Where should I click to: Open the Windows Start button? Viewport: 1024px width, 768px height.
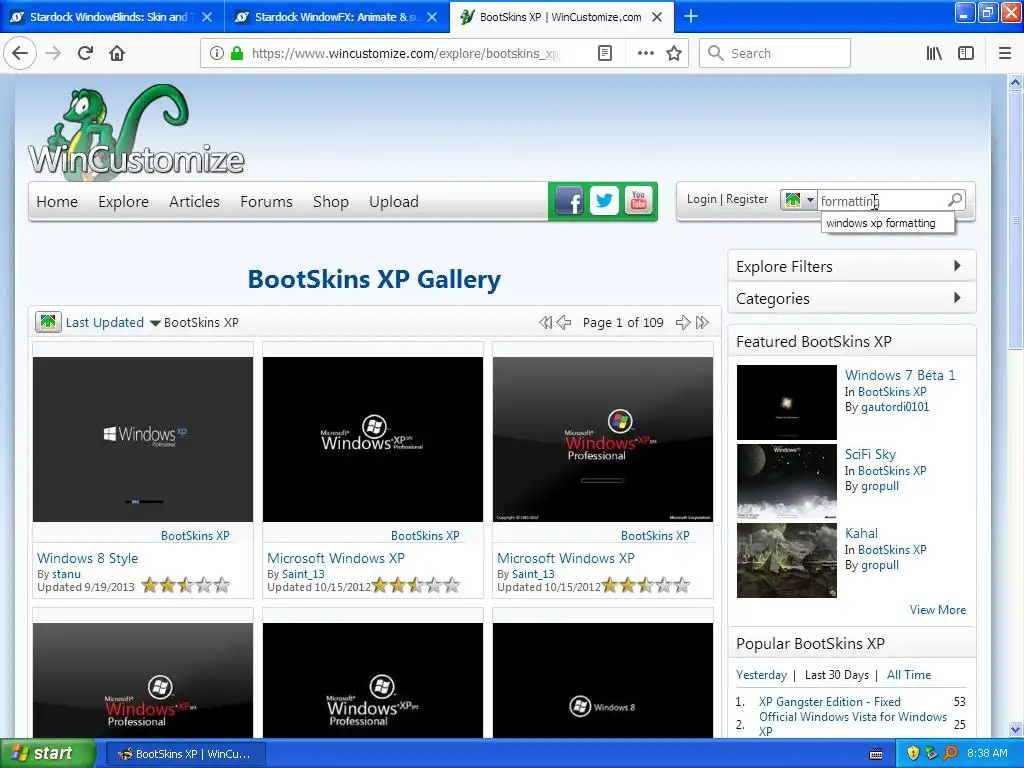point(47,754)
